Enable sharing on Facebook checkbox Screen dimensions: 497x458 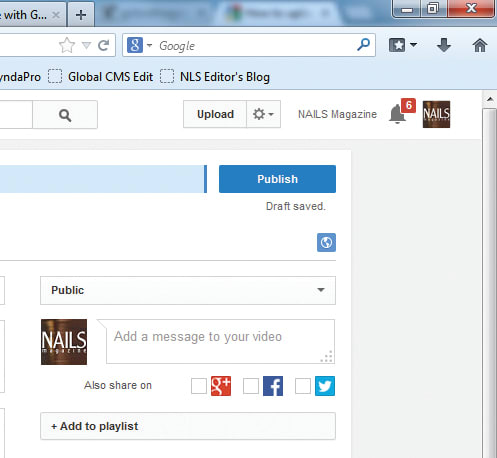point(251,386)
